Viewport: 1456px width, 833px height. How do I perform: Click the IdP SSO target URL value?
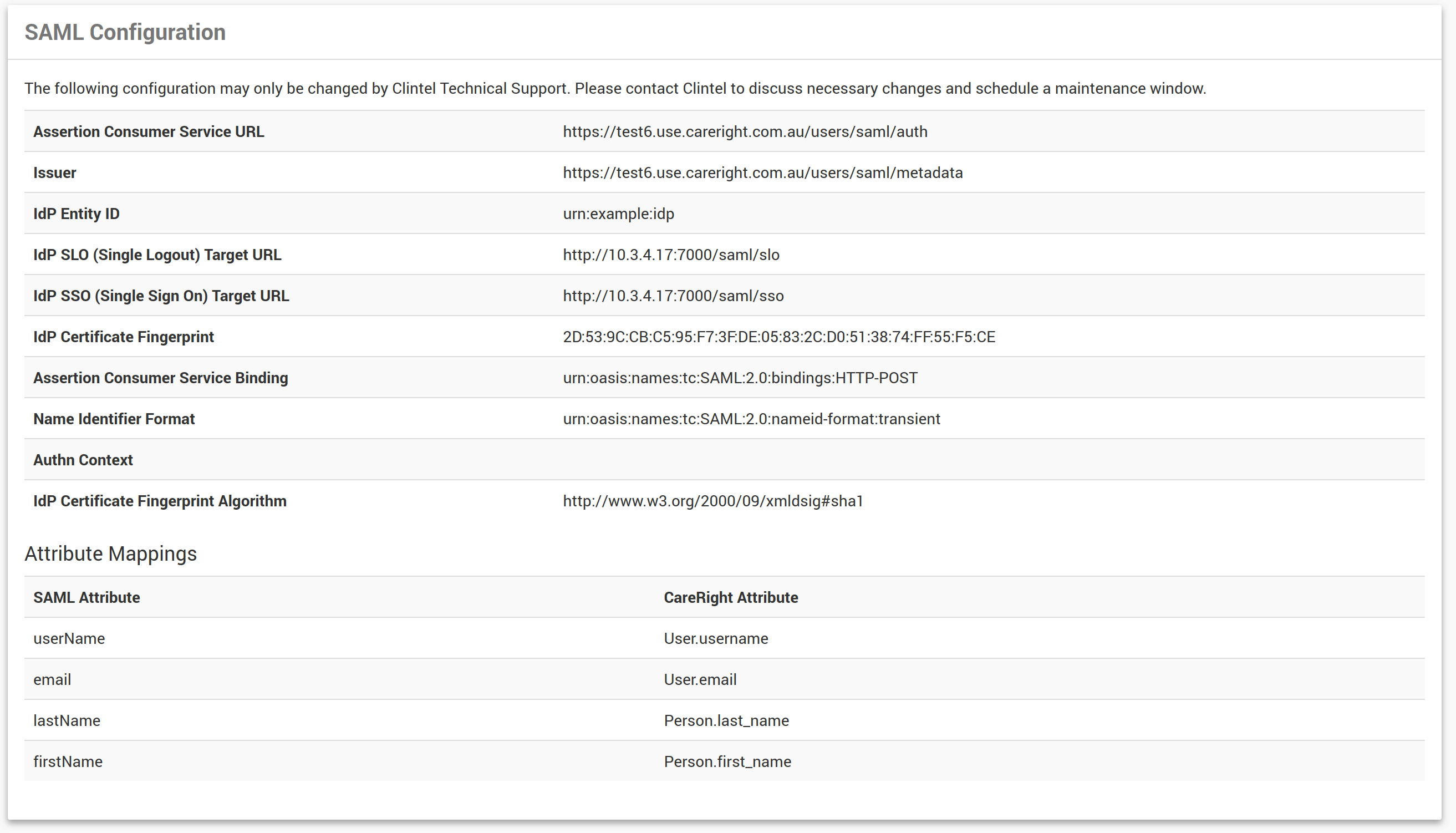(x=673, y=296)
